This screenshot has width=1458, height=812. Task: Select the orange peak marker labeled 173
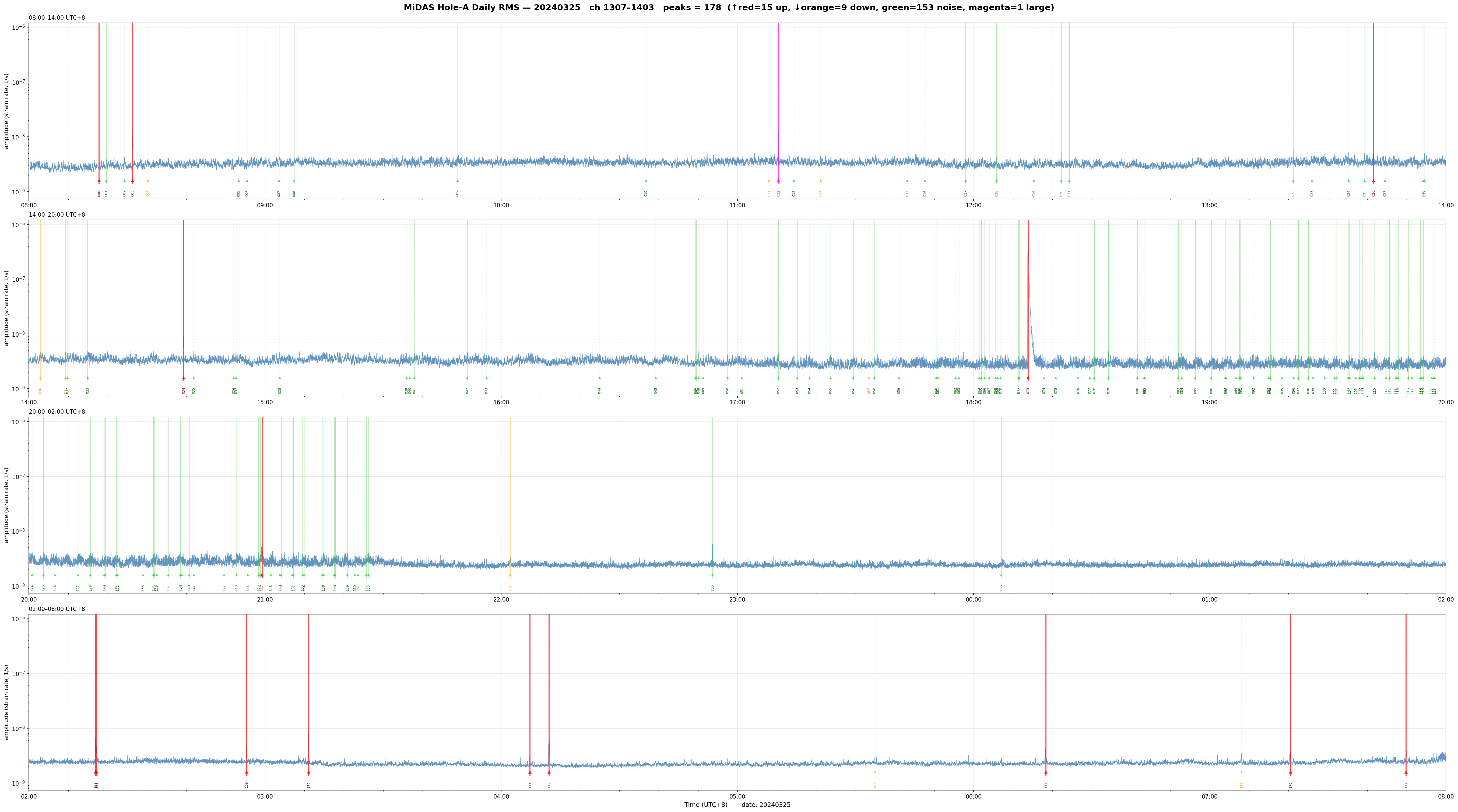tap(874, 772)
